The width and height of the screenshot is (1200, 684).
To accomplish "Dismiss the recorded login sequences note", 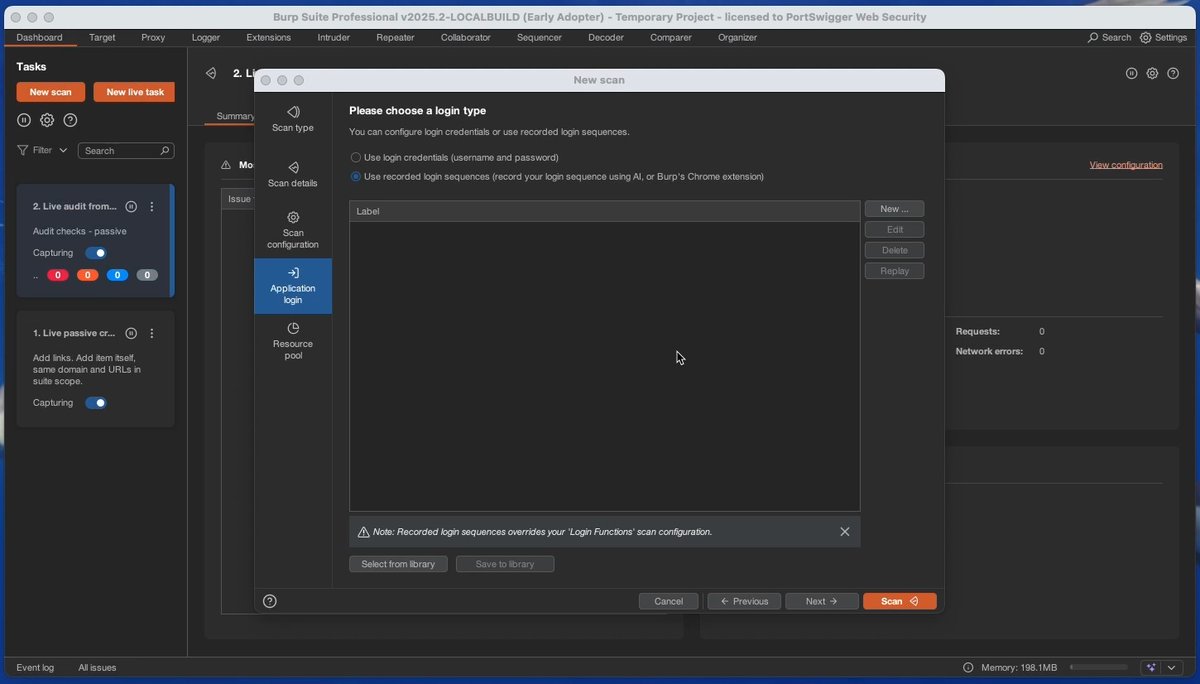I will pos(845,532).
